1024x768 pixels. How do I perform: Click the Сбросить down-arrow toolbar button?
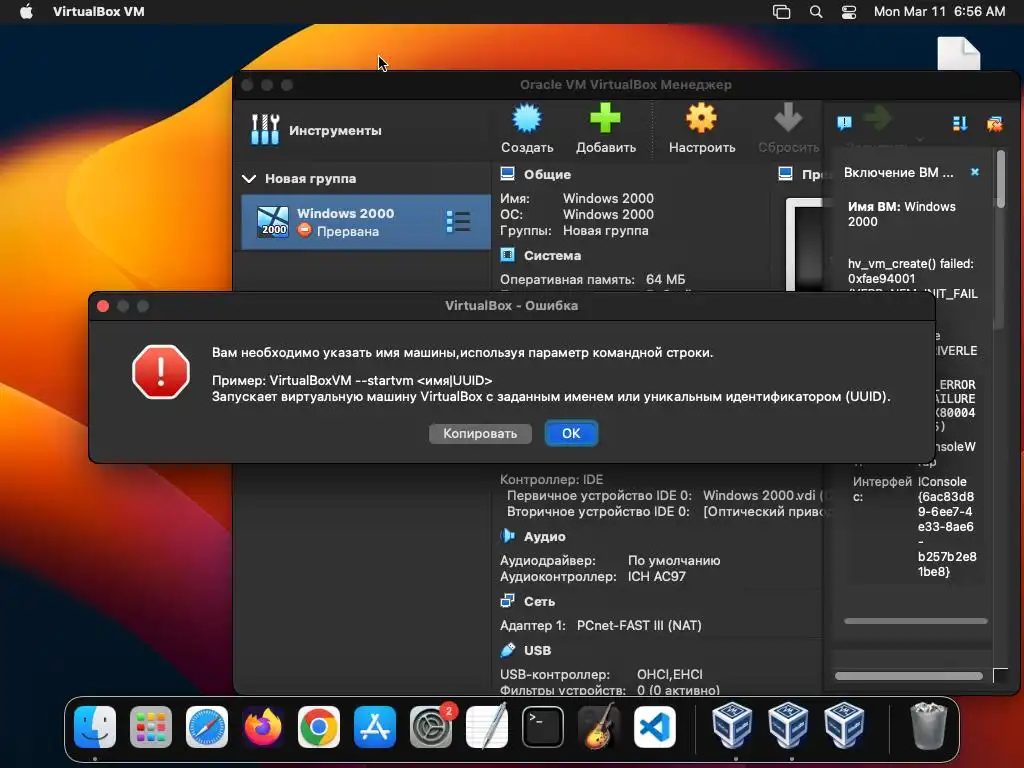(788, 129)
